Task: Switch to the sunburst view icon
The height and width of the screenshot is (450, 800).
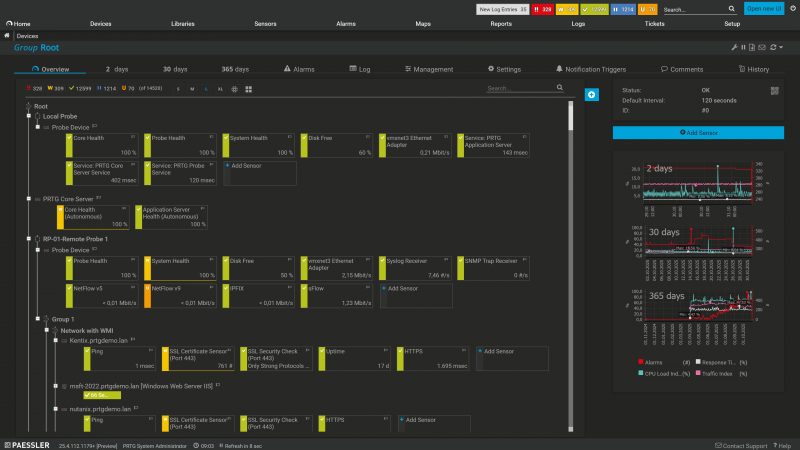Action: point(234,89)
